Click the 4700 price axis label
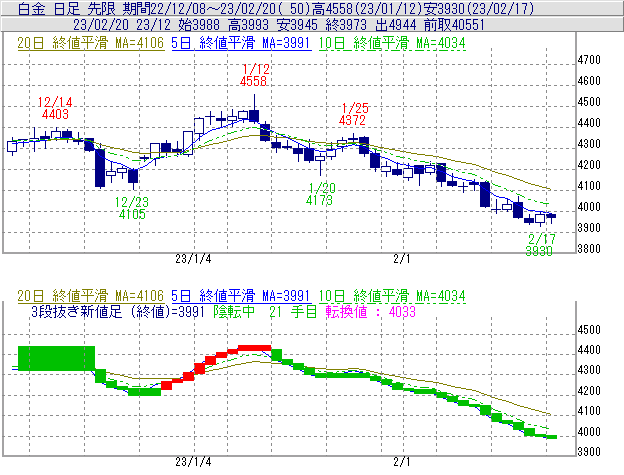Screen dimensions: 624x475 (x=589, y=60)
